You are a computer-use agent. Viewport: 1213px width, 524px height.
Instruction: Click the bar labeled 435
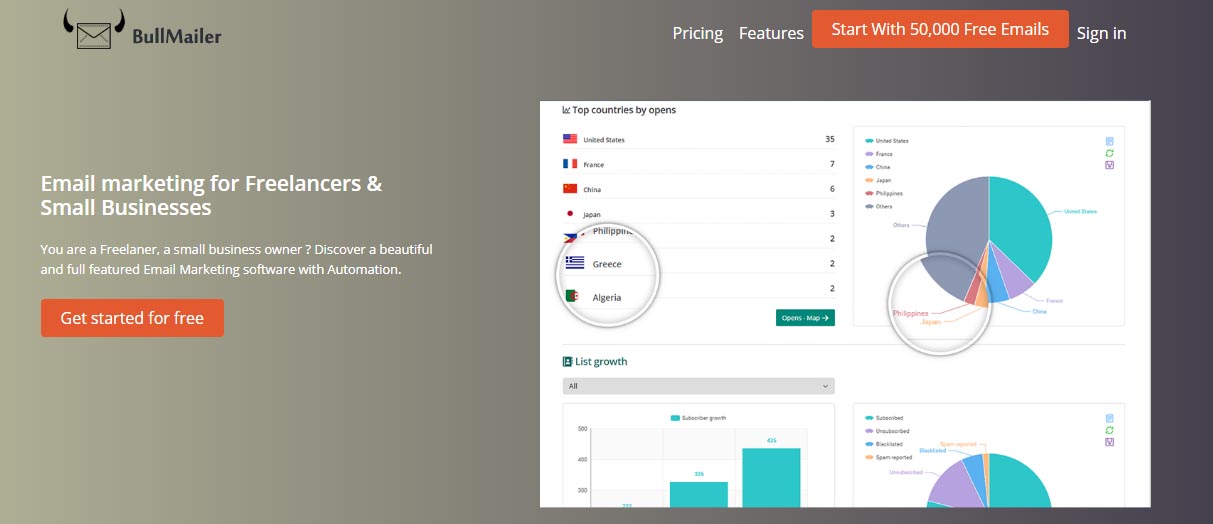point(771,477)
